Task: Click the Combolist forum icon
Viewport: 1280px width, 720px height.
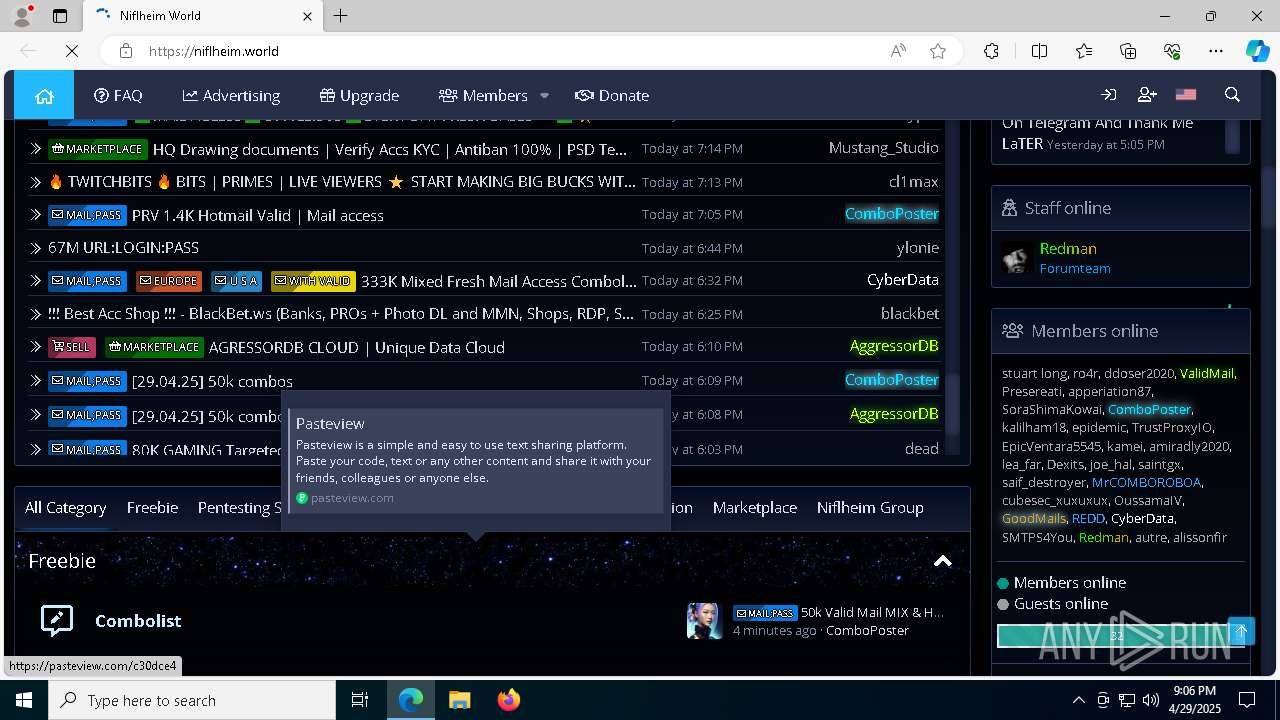Action: pos(57,620)
